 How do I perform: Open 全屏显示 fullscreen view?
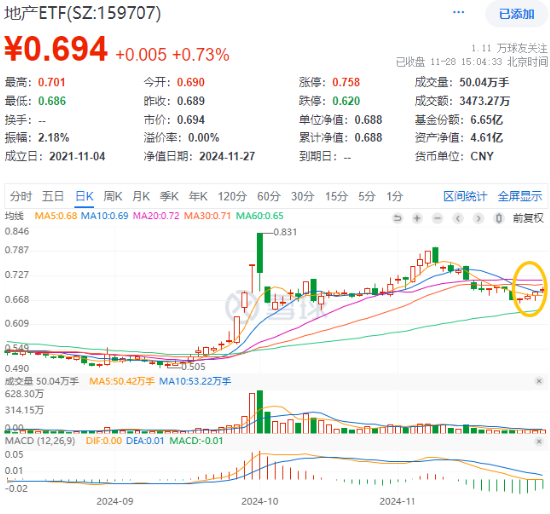point(520,196)
